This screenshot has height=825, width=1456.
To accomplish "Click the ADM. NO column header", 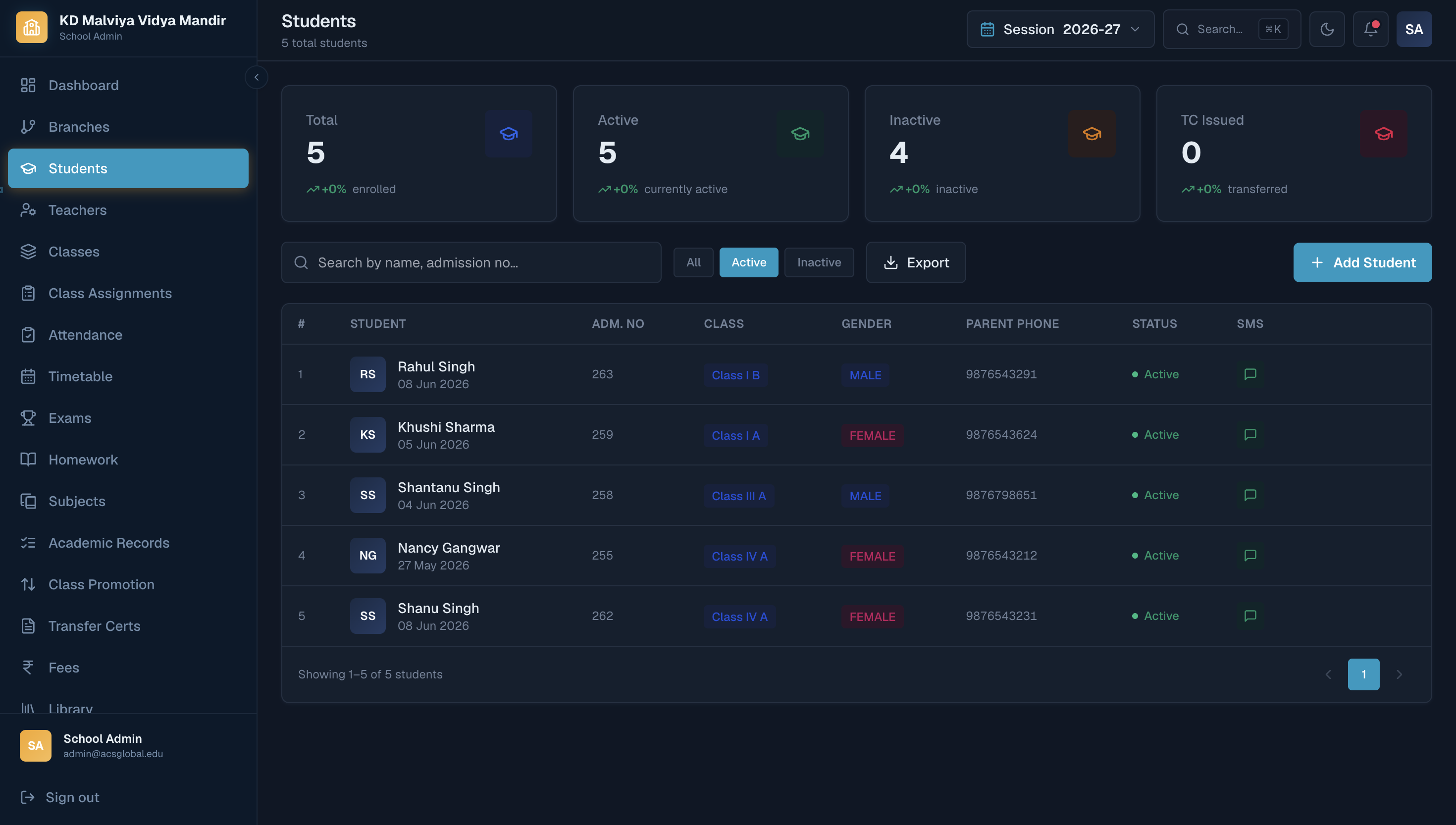I will [x=618, y=323].
